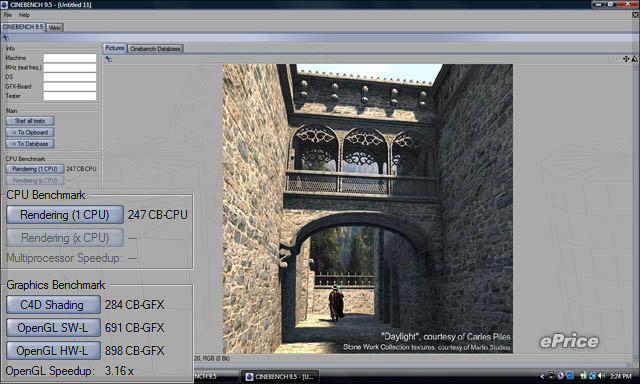This screenshot has width=640, height=384.
Task: Click into the Machine input field
Action: click(70, 58)
